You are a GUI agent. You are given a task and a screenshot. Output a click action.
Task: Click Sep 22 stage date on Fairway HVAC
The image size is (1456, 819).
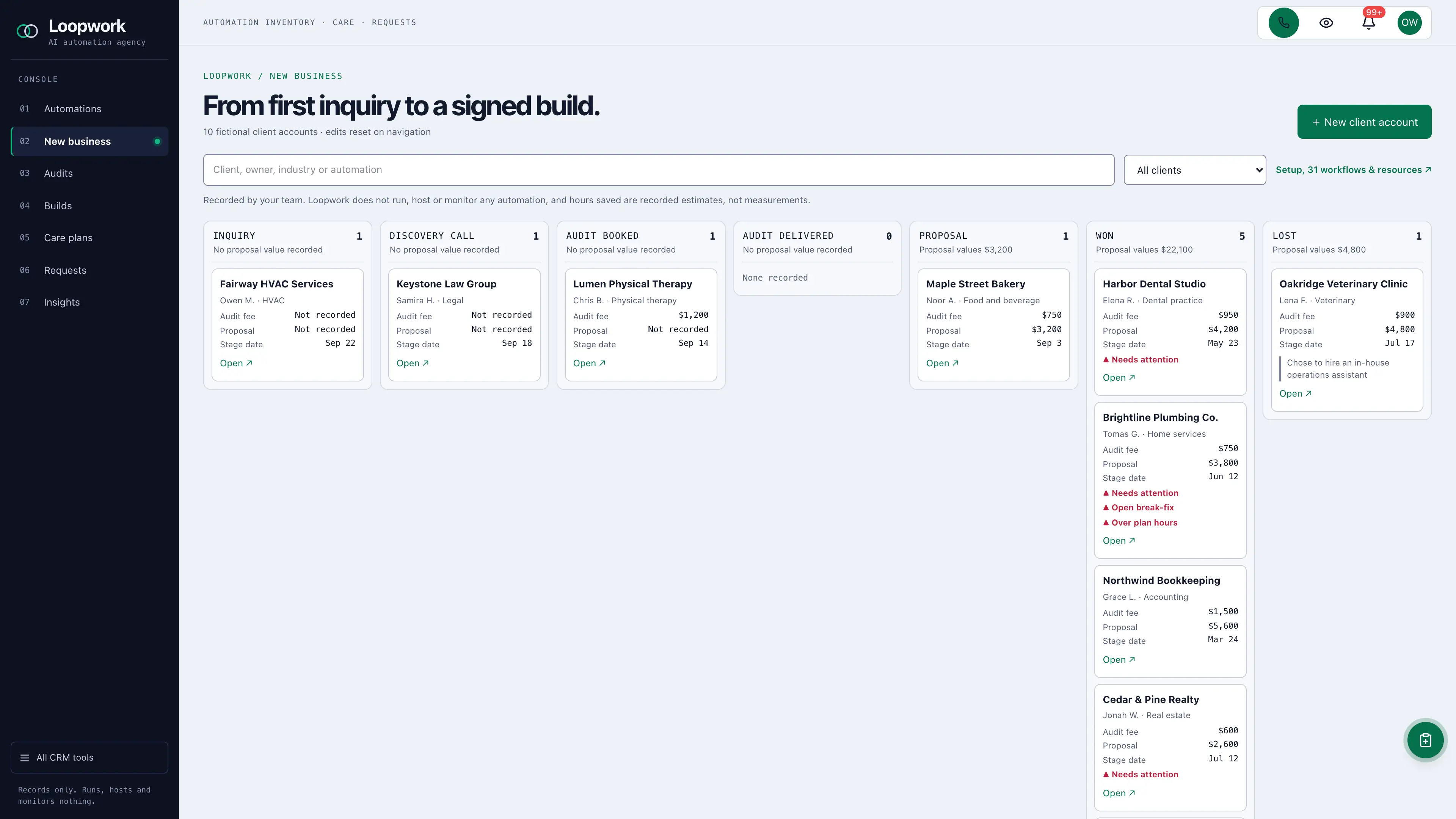340,343
